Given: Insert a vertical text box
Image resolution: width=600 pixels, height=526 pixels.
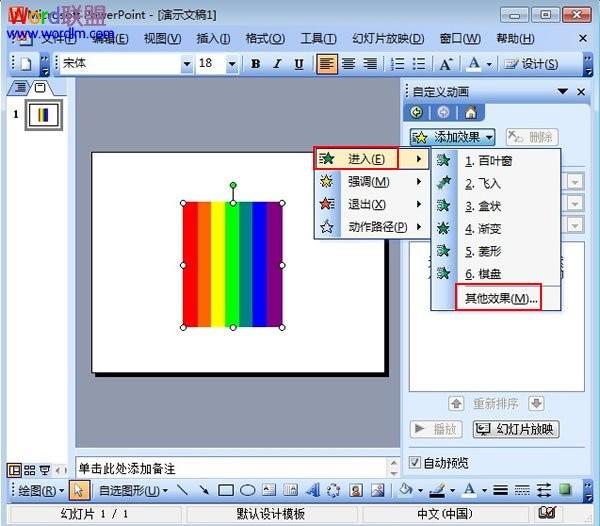Looking at the screenshot, I should point(290,490).
